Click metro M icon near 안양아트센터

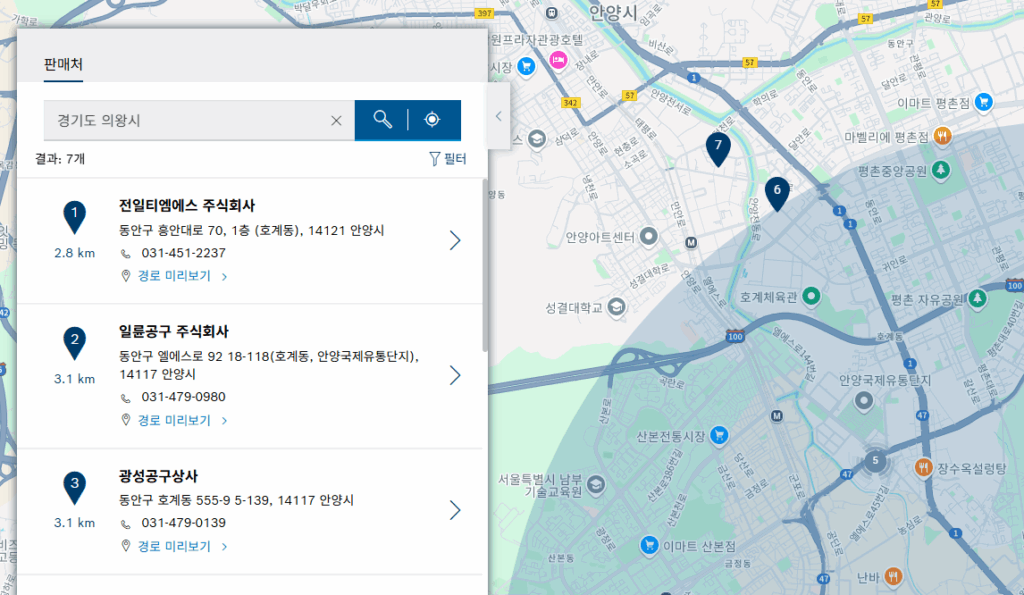coord(691,242)
